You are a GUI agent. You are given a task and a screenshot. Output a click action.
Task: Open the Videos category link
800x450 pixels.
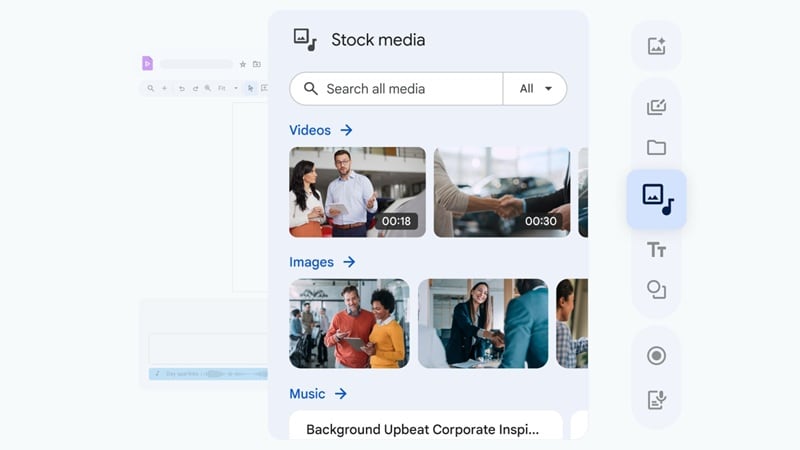(310, 130)
